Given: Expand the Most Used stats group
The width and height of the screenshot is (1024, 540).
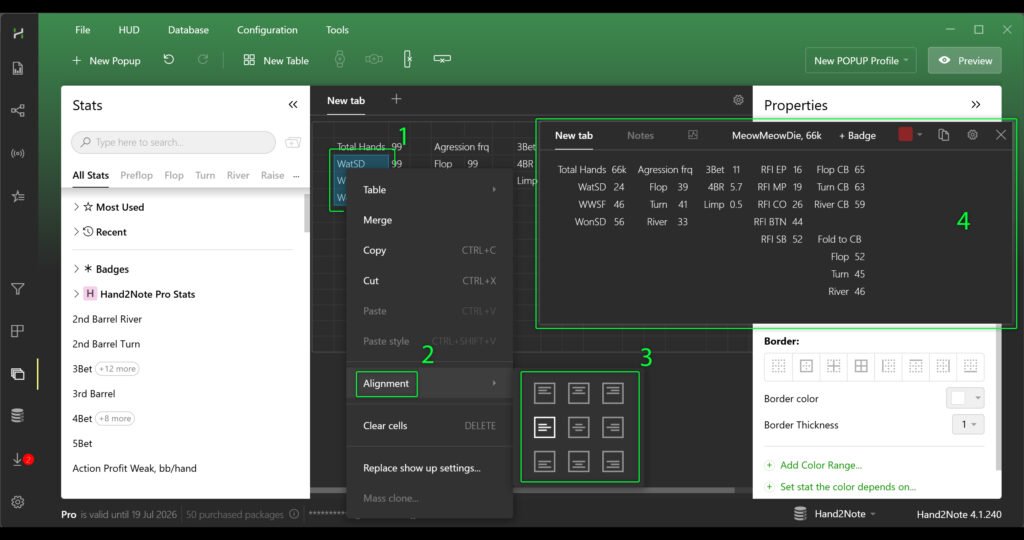Looking at the screenshot, I should [77, 207].
